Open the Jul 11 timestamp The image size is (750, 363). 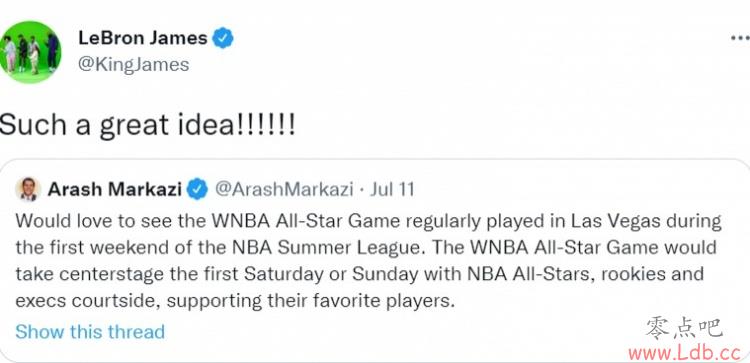point(393,190)
